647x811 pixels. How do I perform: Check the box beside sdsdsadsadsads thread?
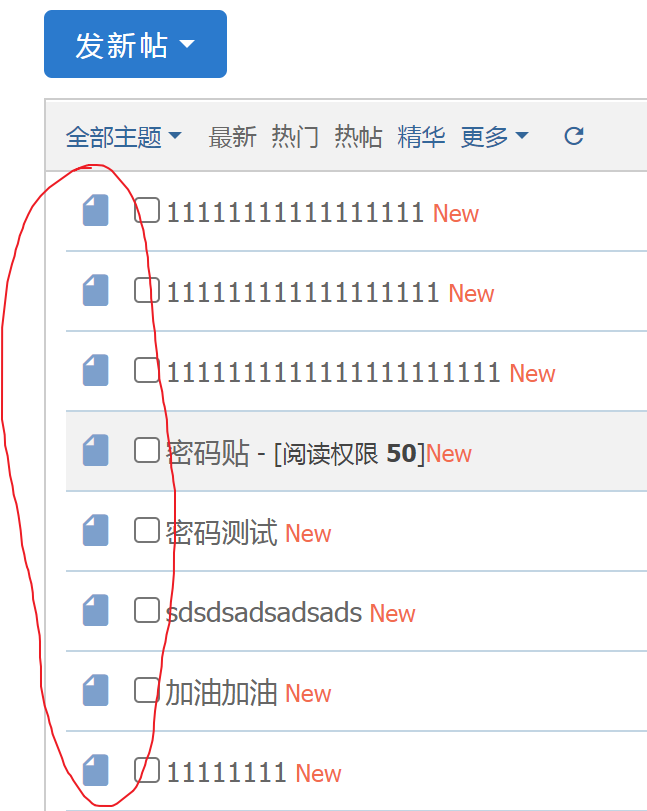coord(146,610)
